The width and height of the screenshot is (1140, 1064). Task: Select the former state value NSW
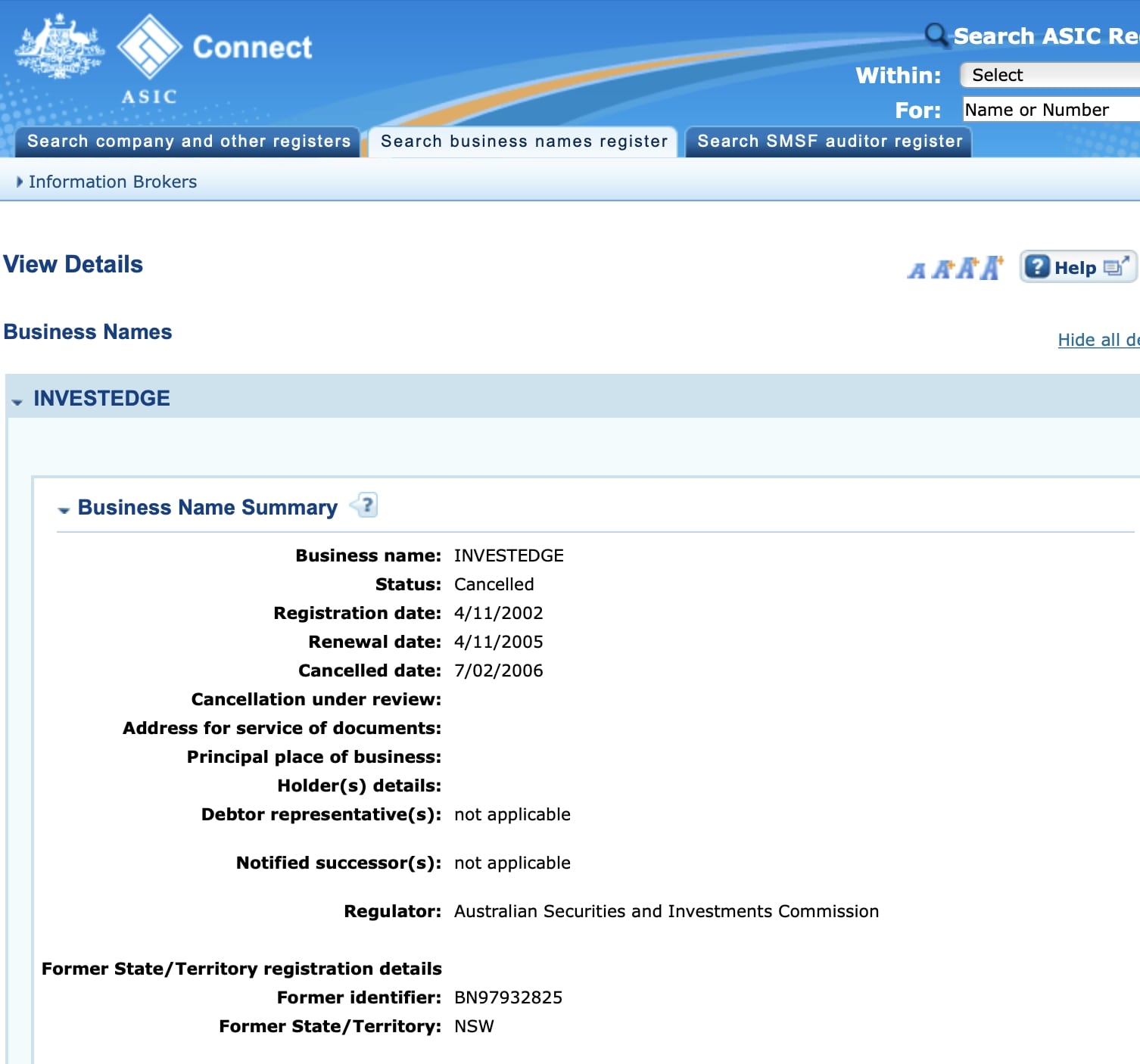[x=474, y=1026]
